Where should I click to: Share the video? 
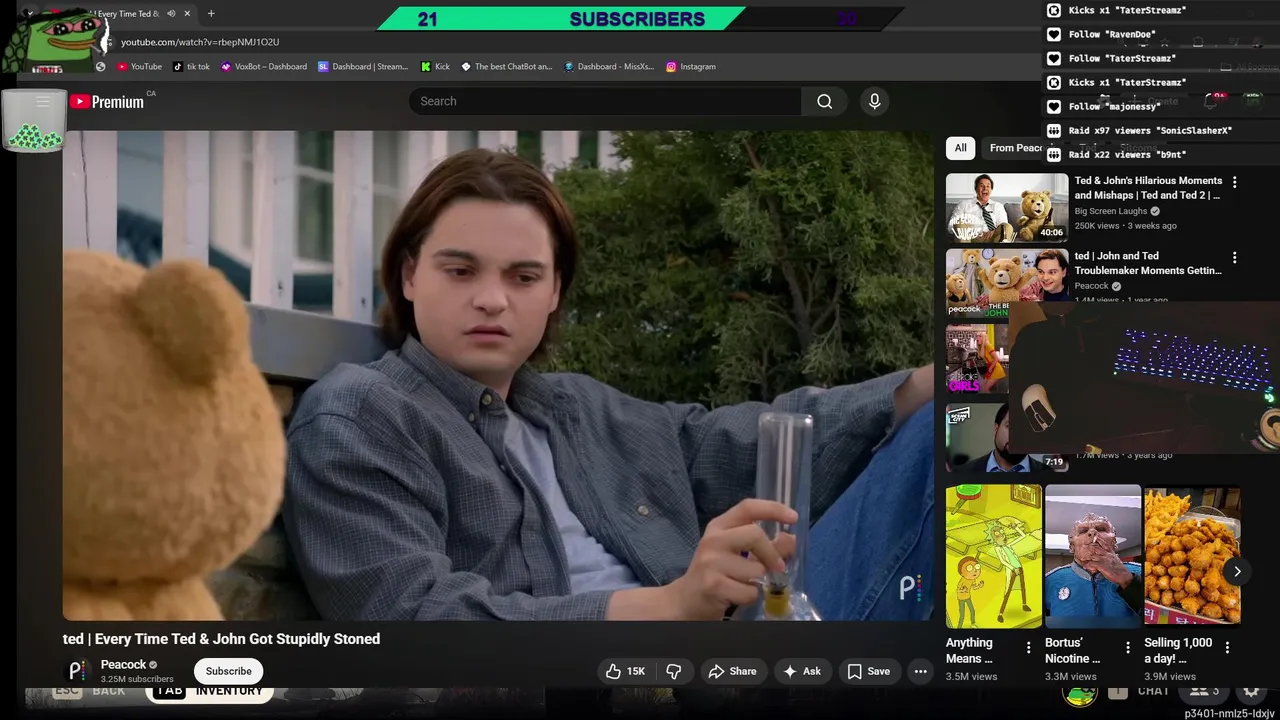tap(732, 671)
